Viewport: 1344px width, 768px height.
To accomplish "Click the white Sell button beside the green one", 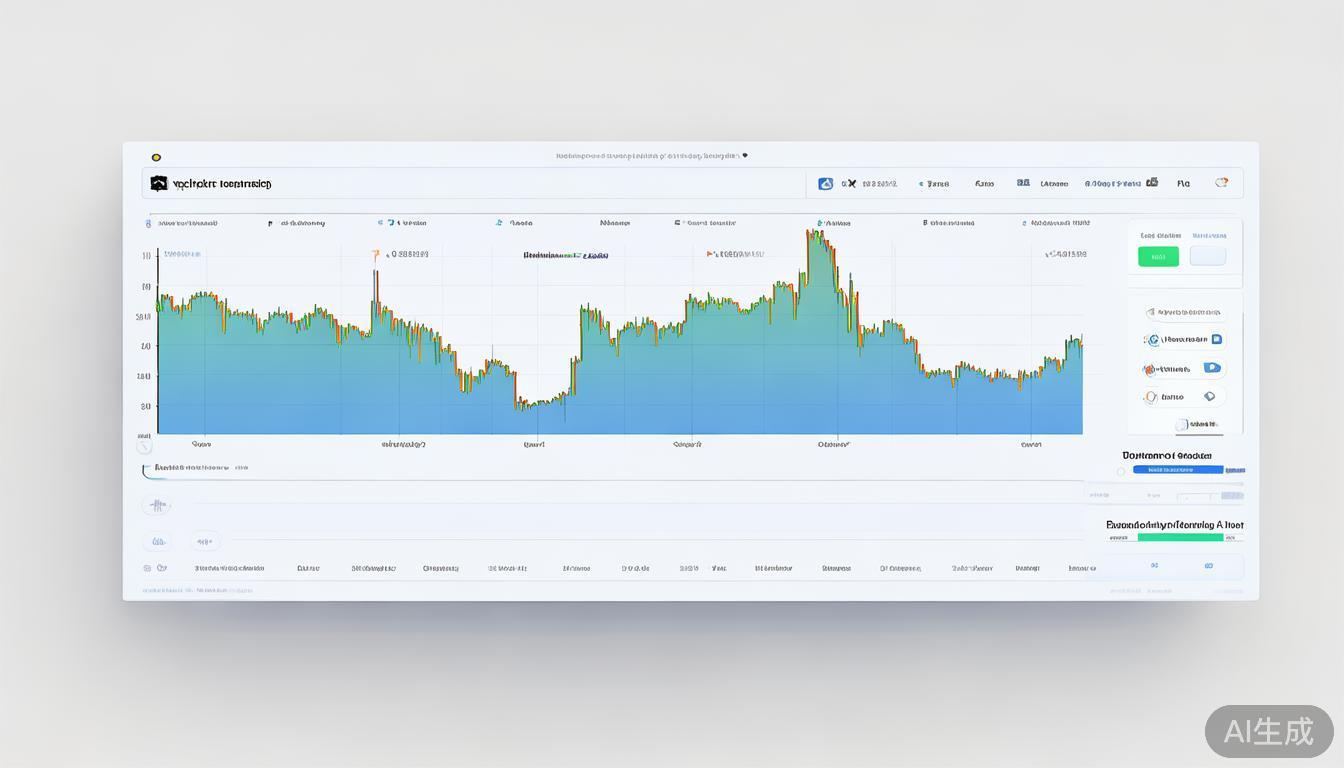I will (x=1207, y=256).
